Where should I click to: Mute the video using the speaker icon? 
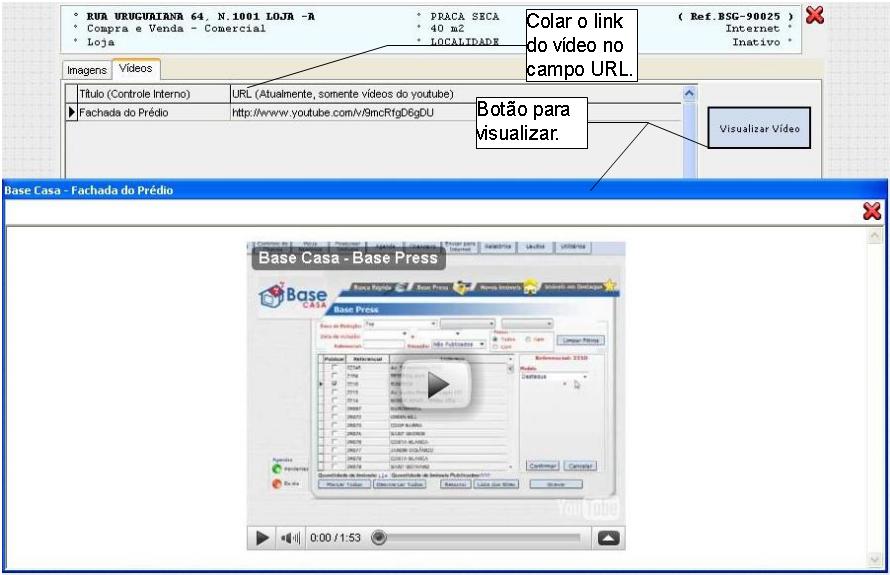point(291,538)
